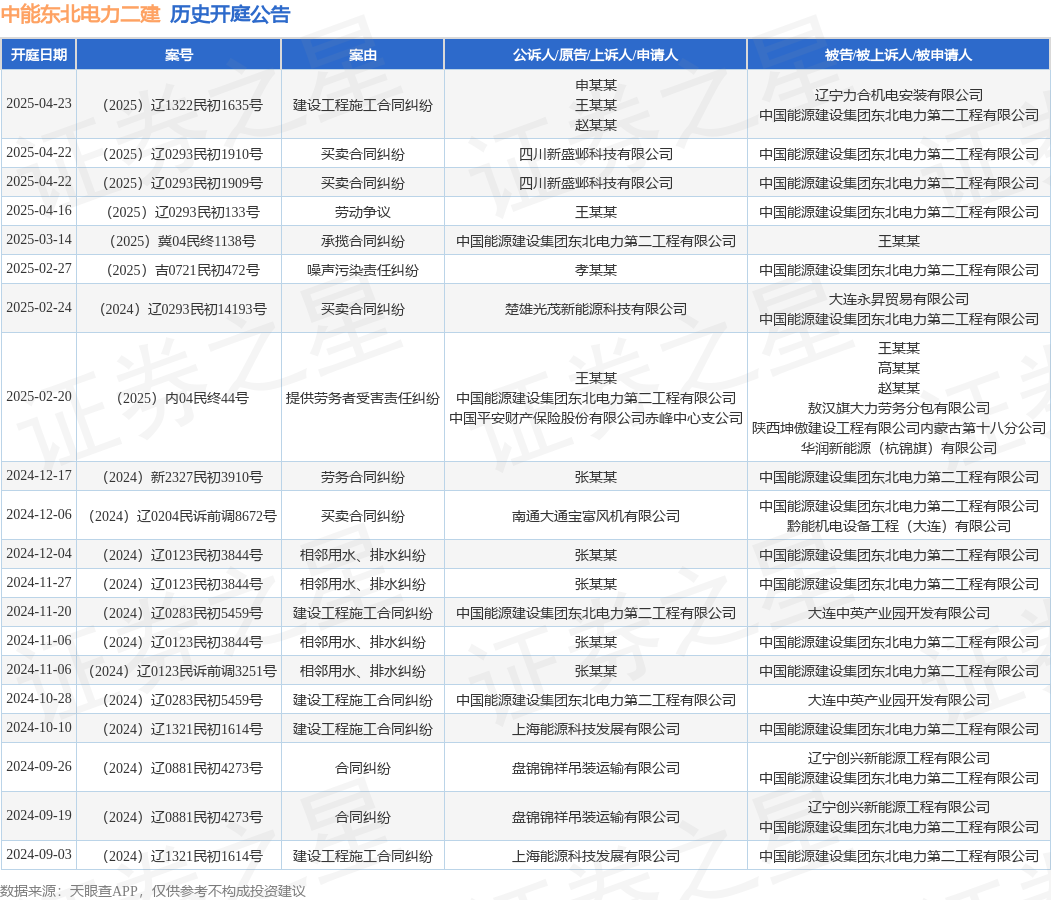Click defendant 敖汉旗大力劳务分包有限公司
Screen dimensions: 1051x900
pyautogui.click(x=899, y=408)
